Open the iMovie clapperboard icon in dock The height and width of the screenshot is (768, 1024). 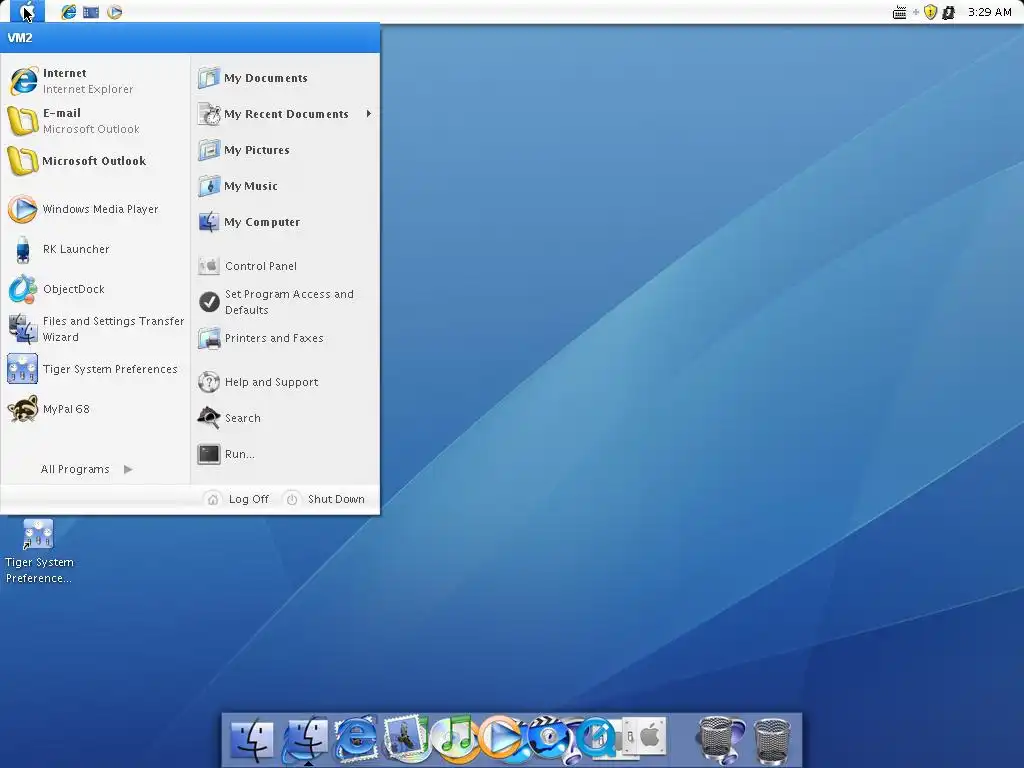(x=550, y=739)
